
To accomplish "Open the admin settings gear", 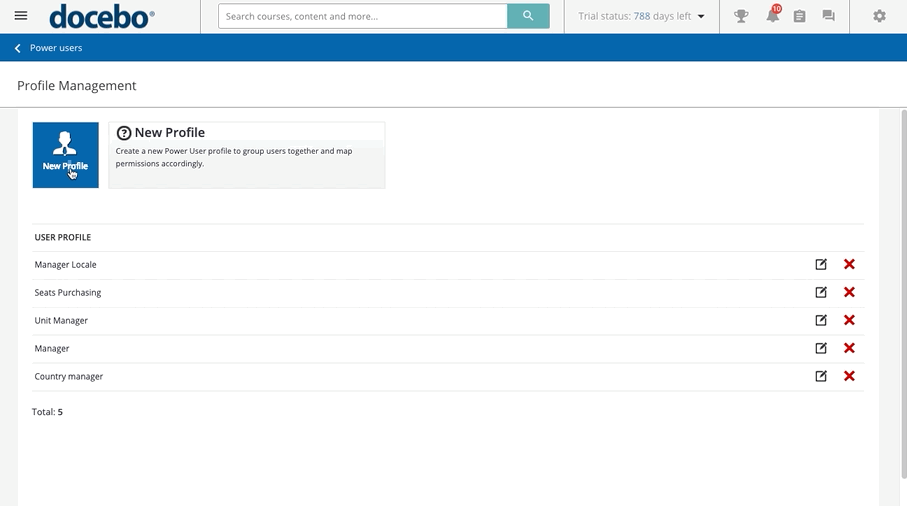I will pos(879,16).
